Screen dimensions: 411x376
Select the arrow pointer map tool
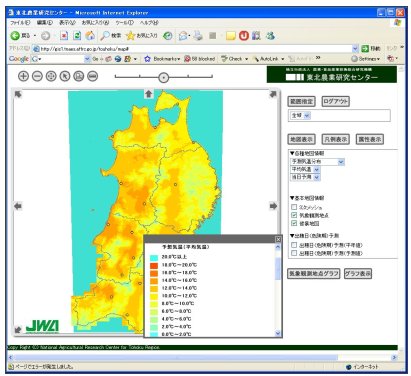click(x=65, y=76)
